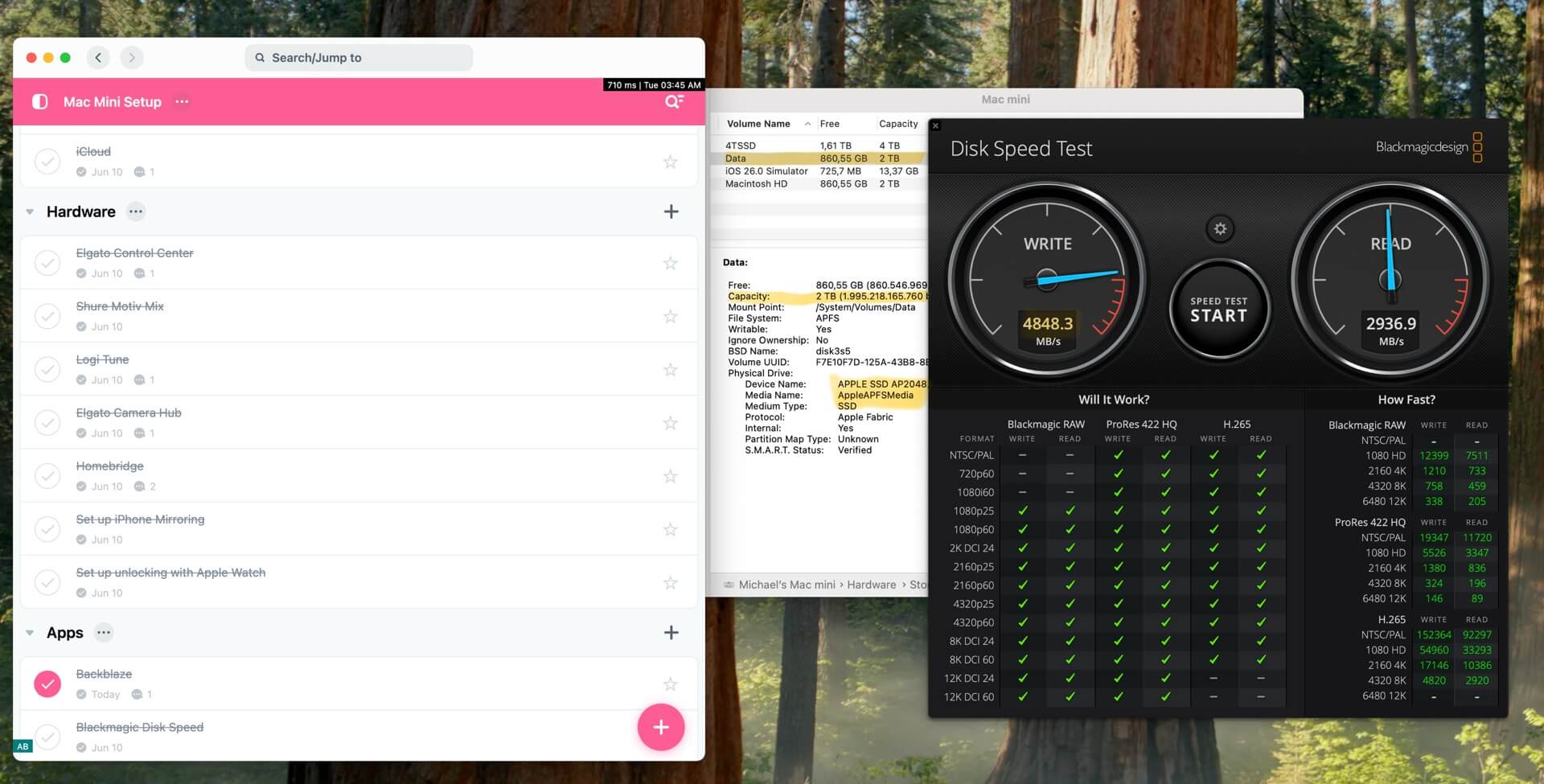This screenshot has height=784, width=1544.
Task: Uncheck the Shure Motiv Mix task
Action: coord(47,316)
